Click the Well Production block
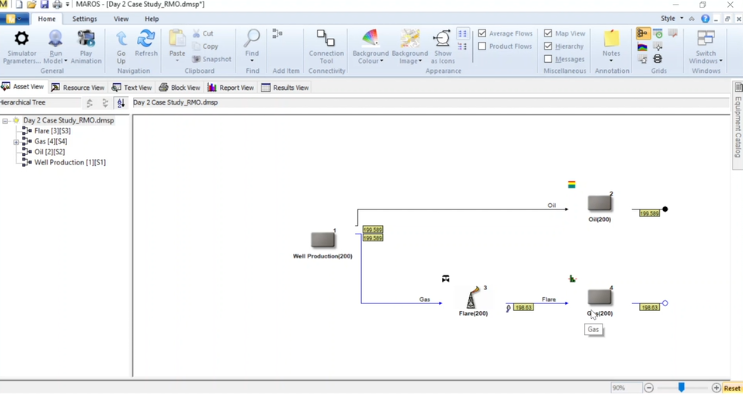Image resolution: width=746 pixels, height=397 pixels. pyautogui.click(x=323, y=239)
